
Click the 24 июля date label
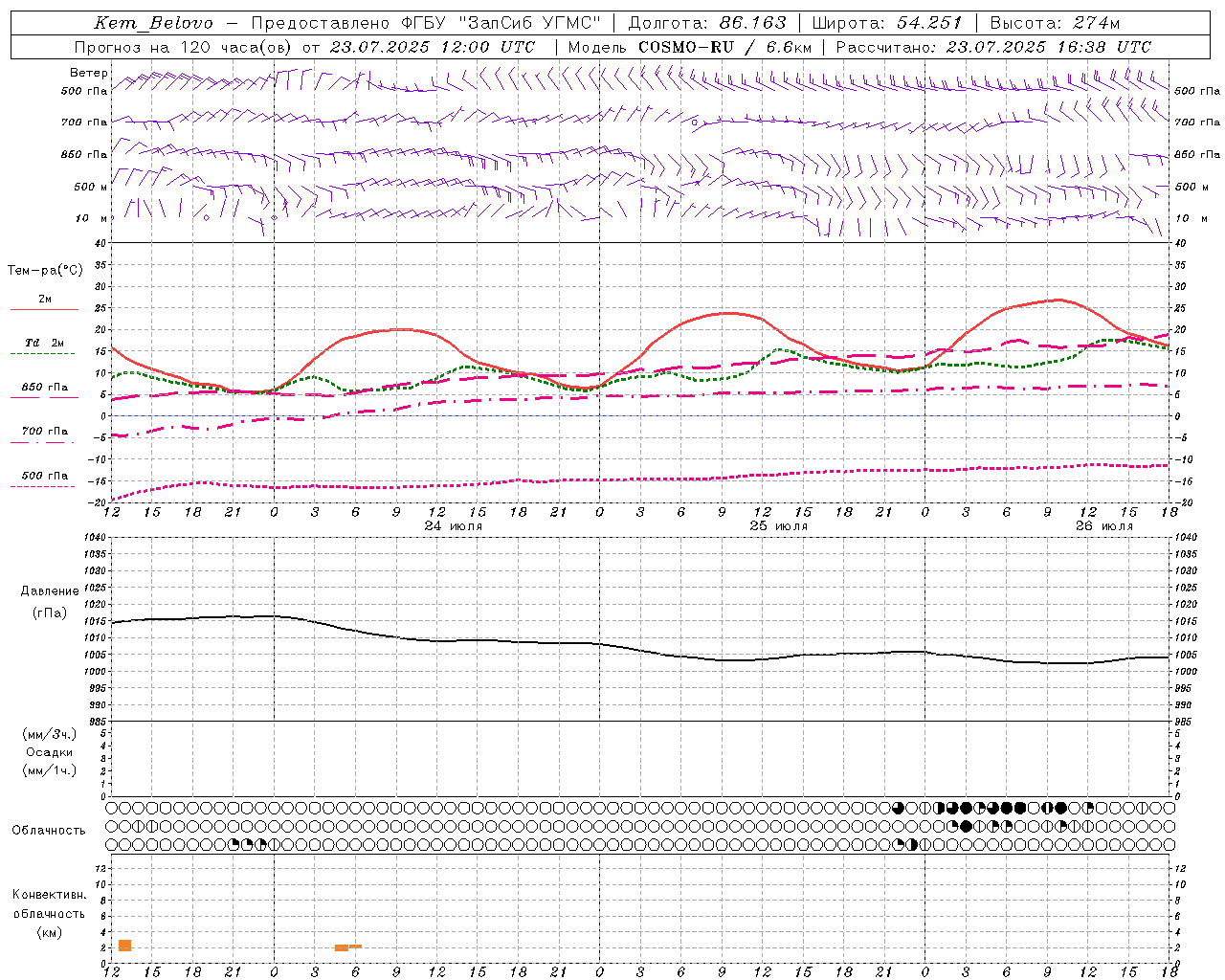454,526
